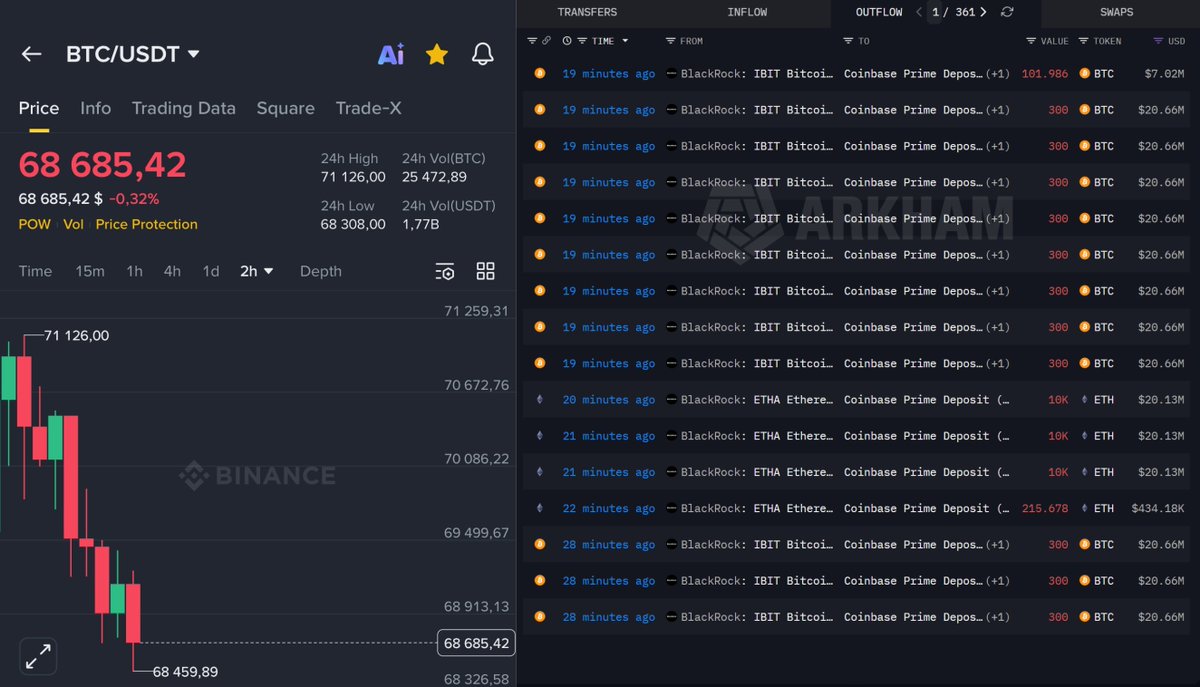Select the Arkham OUTFLOW tab

879,12
